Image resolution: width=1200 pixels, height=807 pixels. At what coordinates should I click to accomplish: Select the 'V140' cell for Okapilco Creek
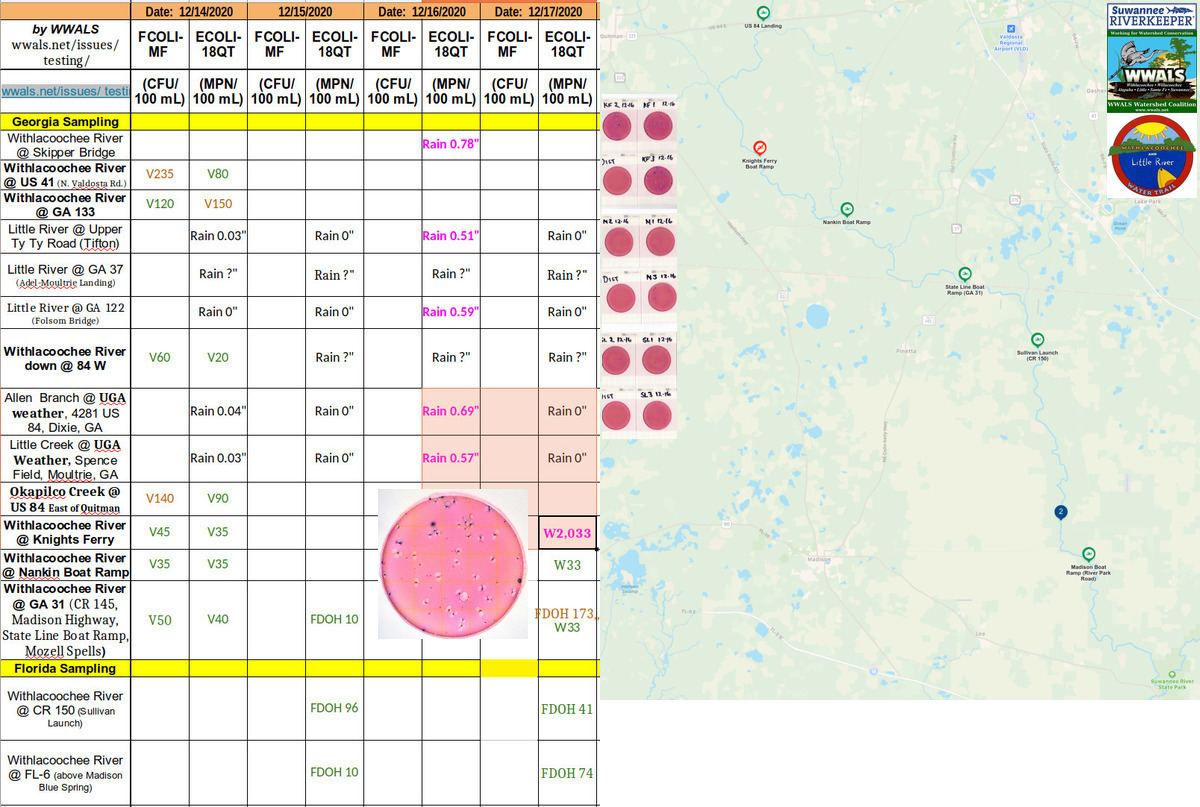point(160,498)
